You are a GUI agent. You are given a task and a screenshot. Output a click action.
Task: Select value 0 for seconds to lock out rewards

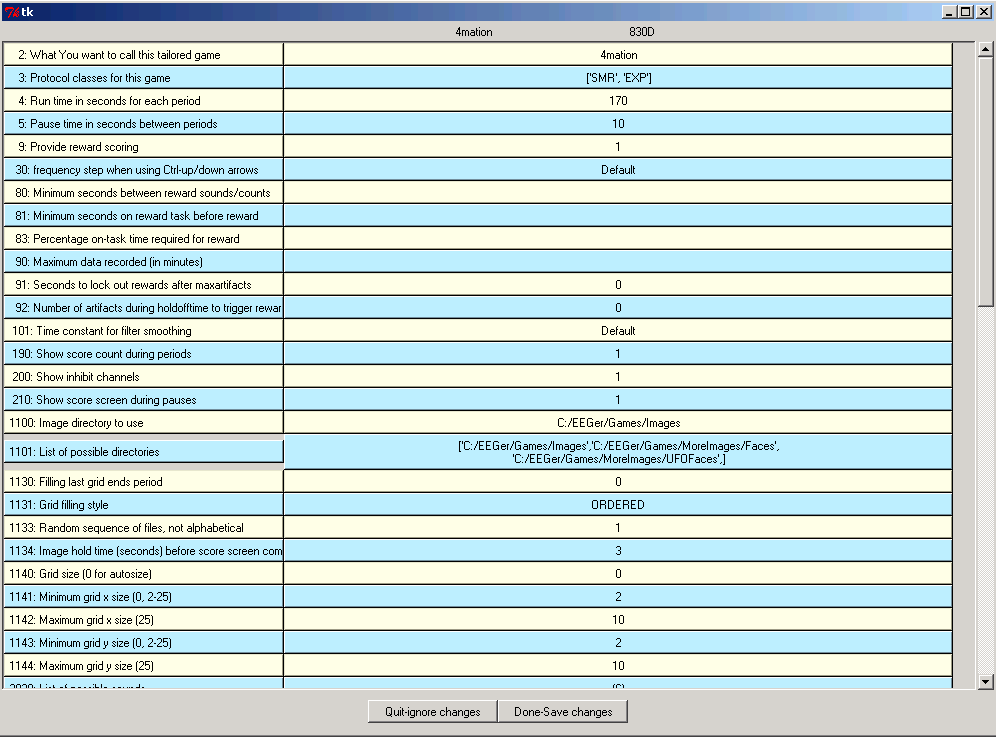tap(618, 285)
